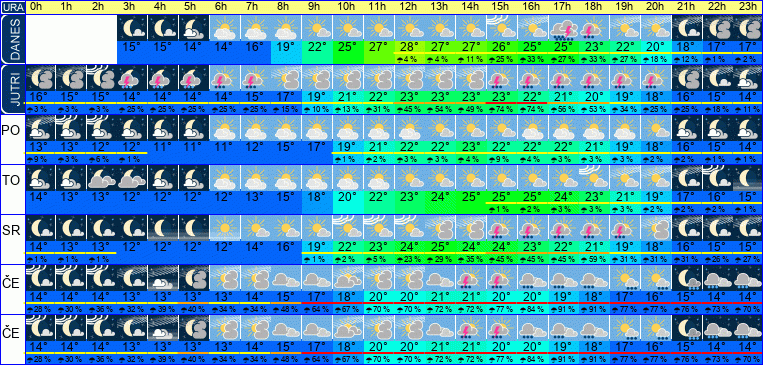Select the TO 2h cloudy moon icon
Viewport: 763px width, 365px height.
point(101,179)
